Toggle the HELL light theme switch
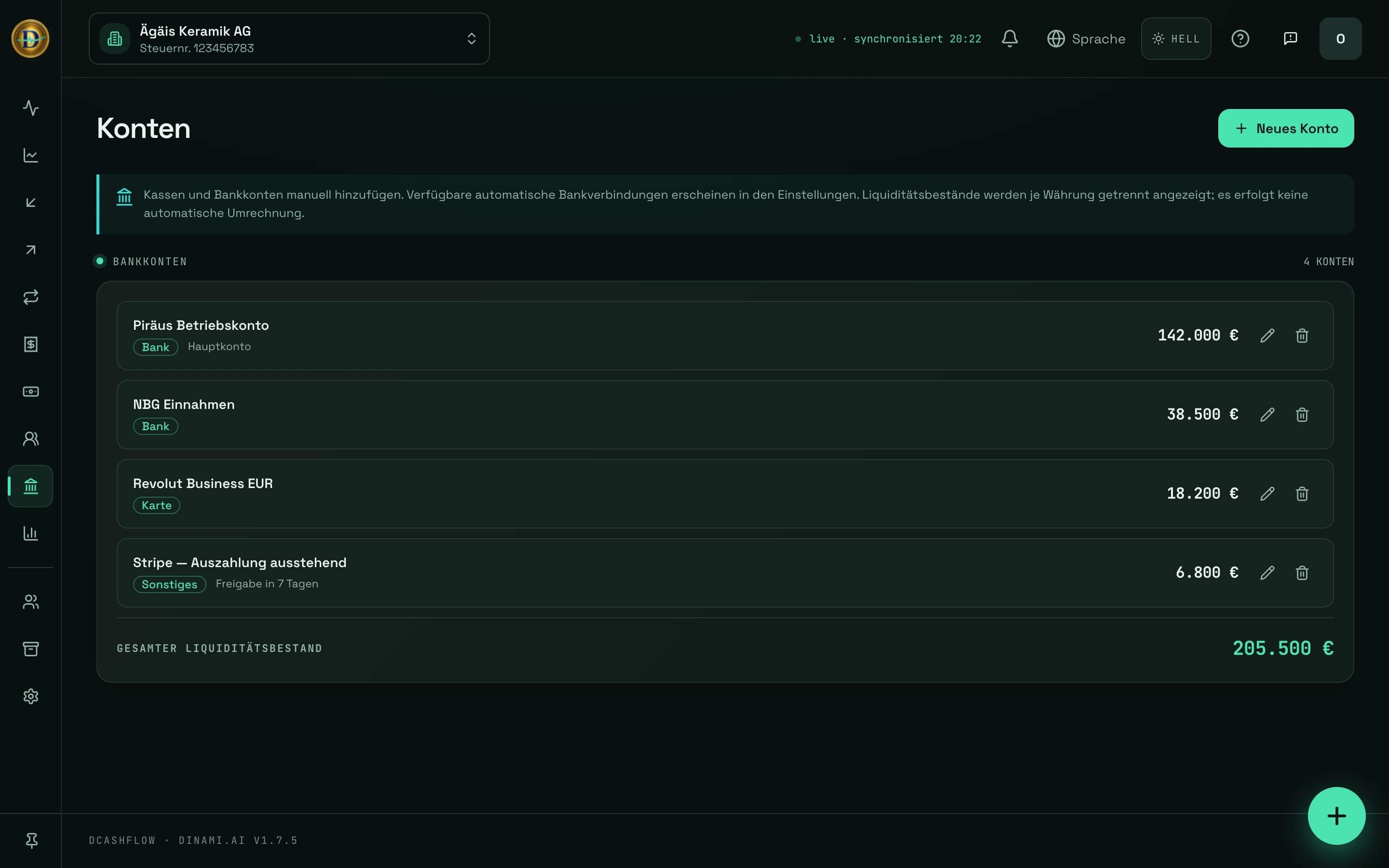Screen dimensions: 1389x868 pos(1176,39)
